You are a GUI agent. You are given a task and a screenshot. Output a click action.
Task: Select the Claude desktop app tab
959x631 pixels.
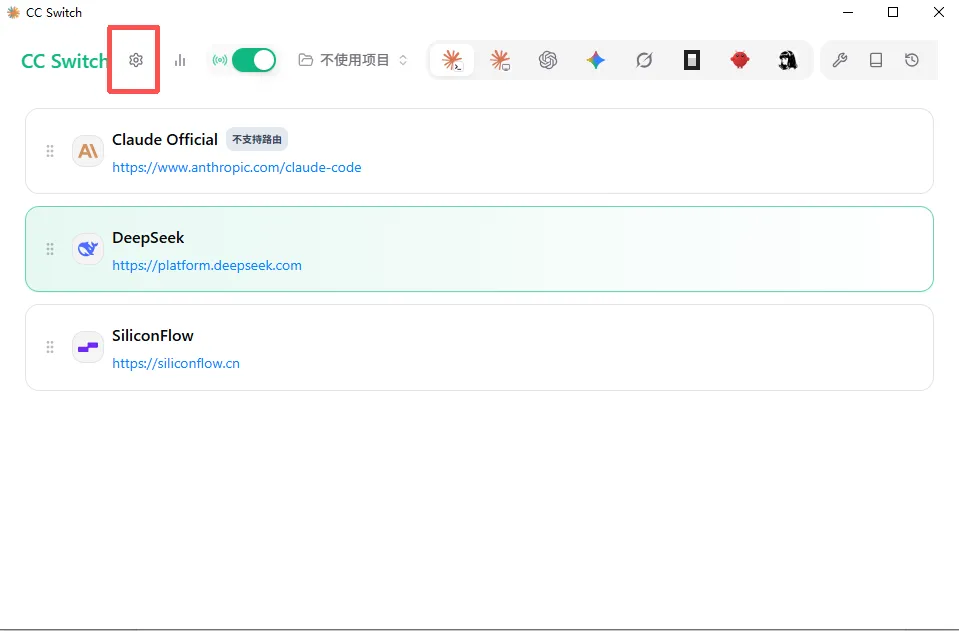(x=500, y=60)
